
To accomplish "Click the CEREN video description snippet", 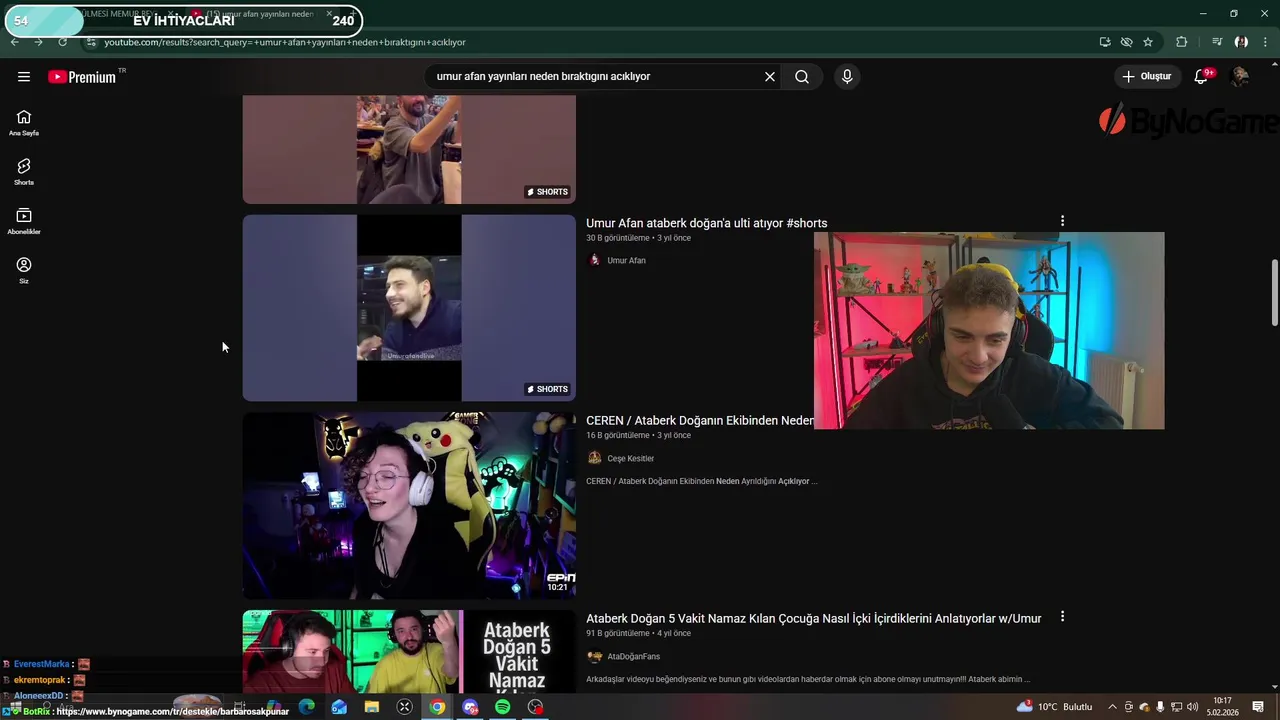I will click(x=701, y=481).
